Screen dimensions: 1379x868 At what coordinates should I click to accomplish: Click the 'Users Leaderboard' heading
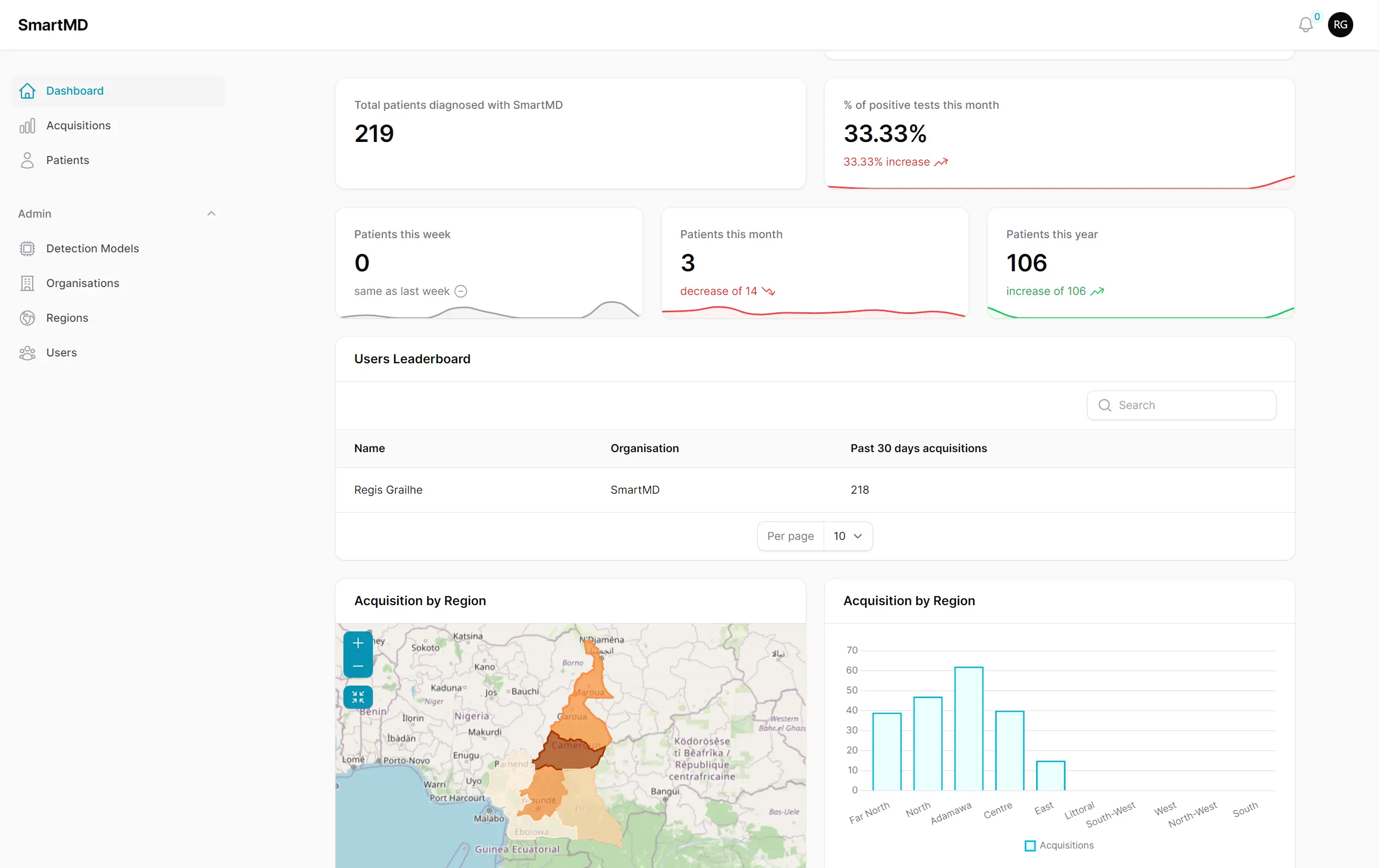pyautogui.click(x=412, y=359)
